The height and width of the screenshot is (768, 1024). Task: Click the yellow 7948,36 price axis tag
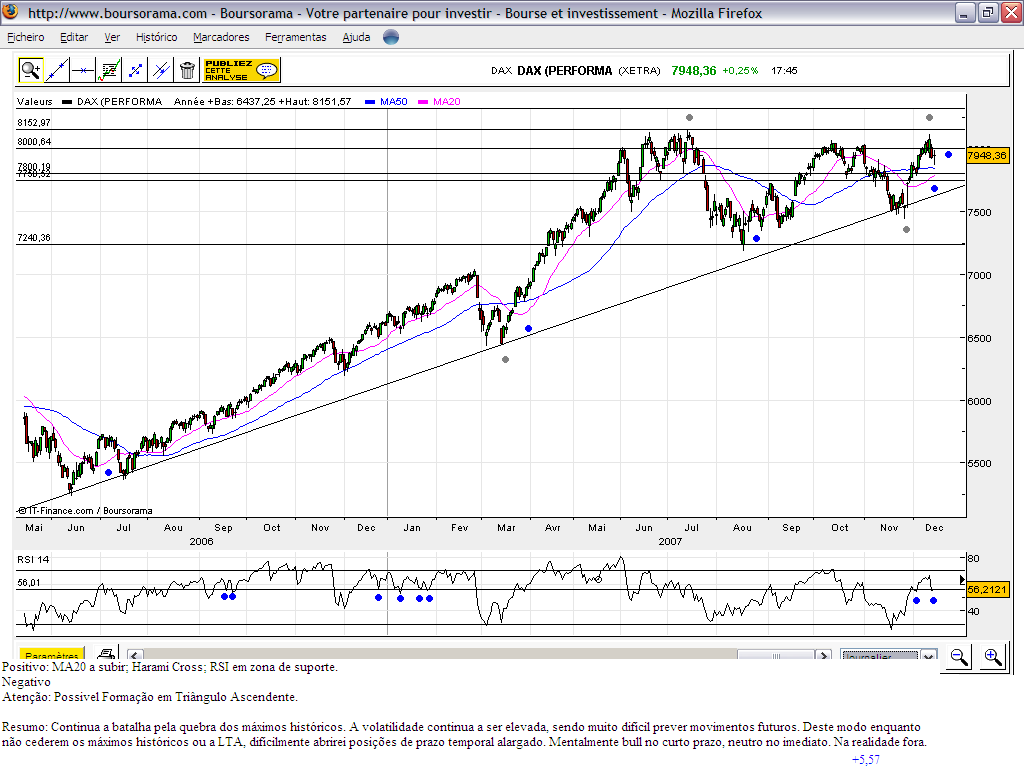tap(987, 155)
